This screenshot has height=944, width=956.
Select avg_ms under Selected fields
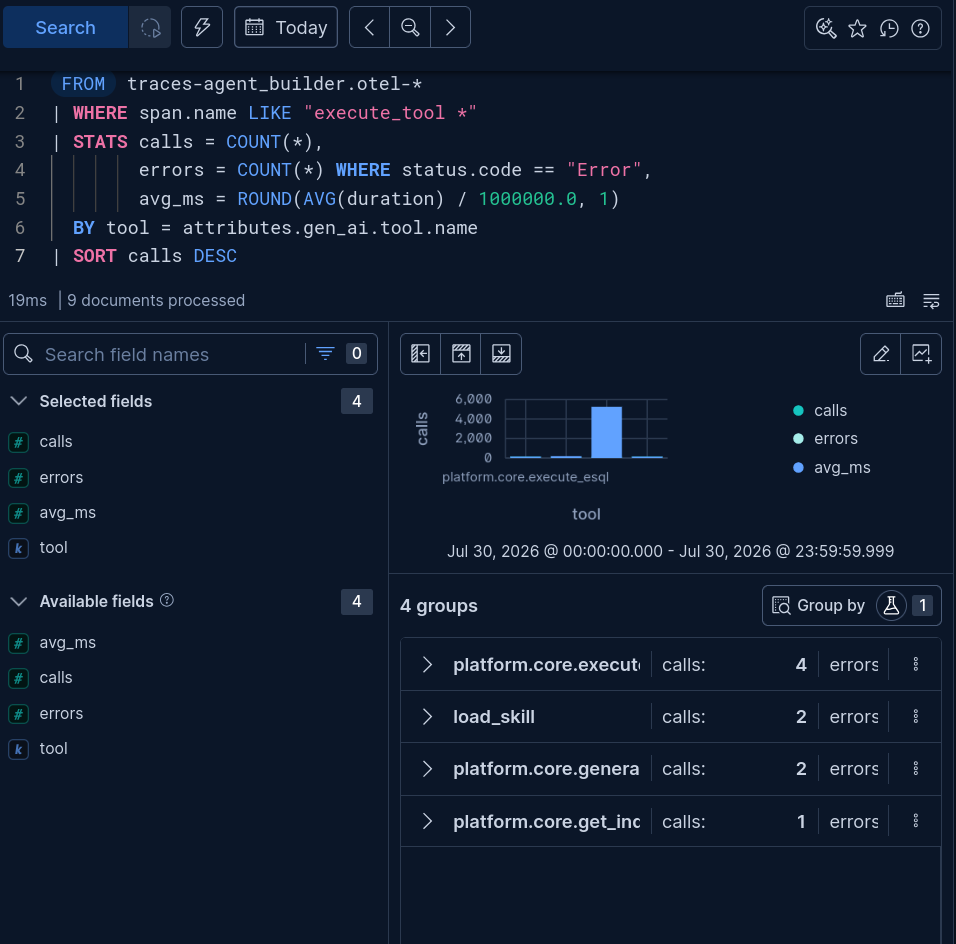tap(68, 513)
